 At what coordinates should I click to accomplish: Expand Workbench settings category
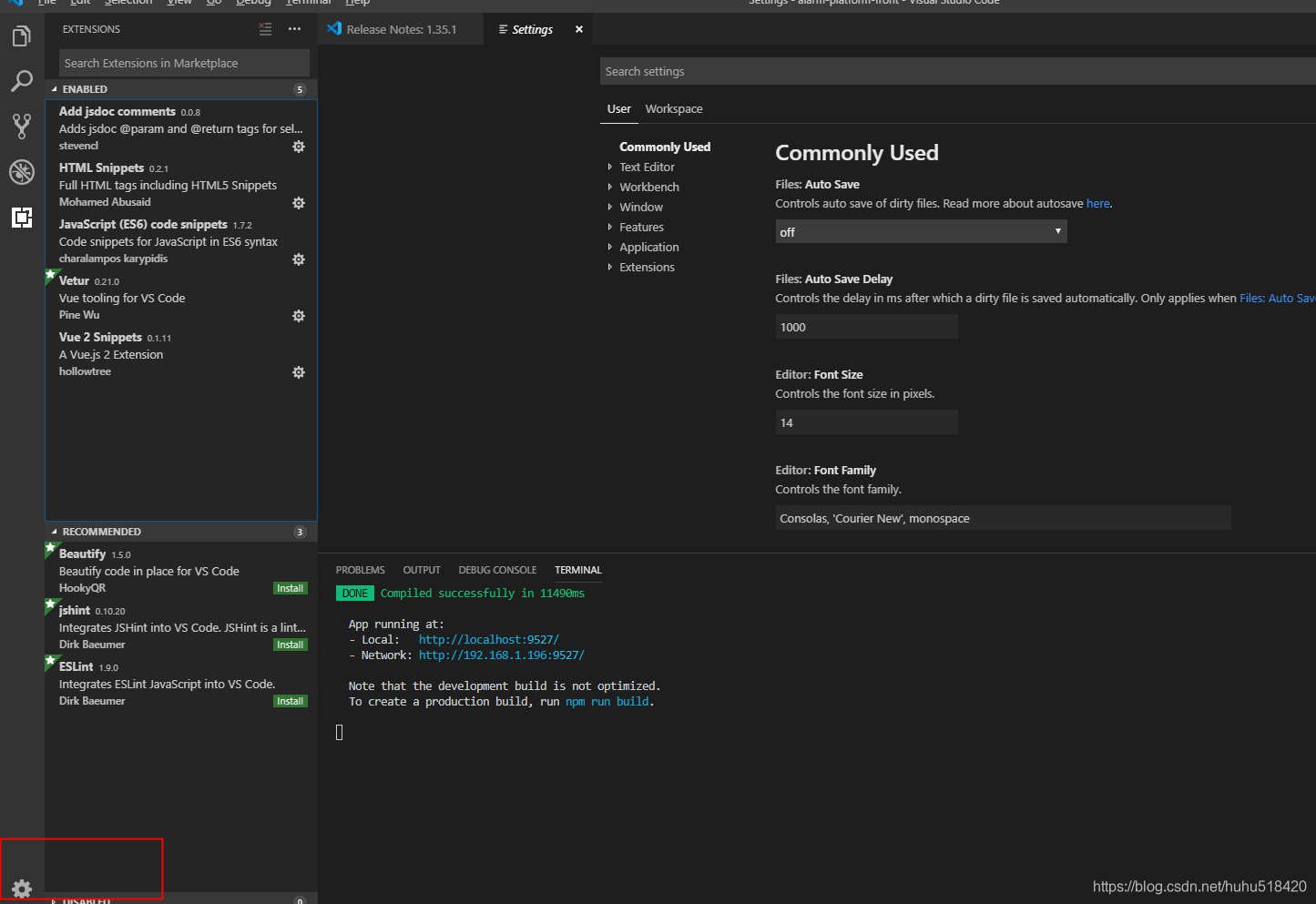[648, 187]
